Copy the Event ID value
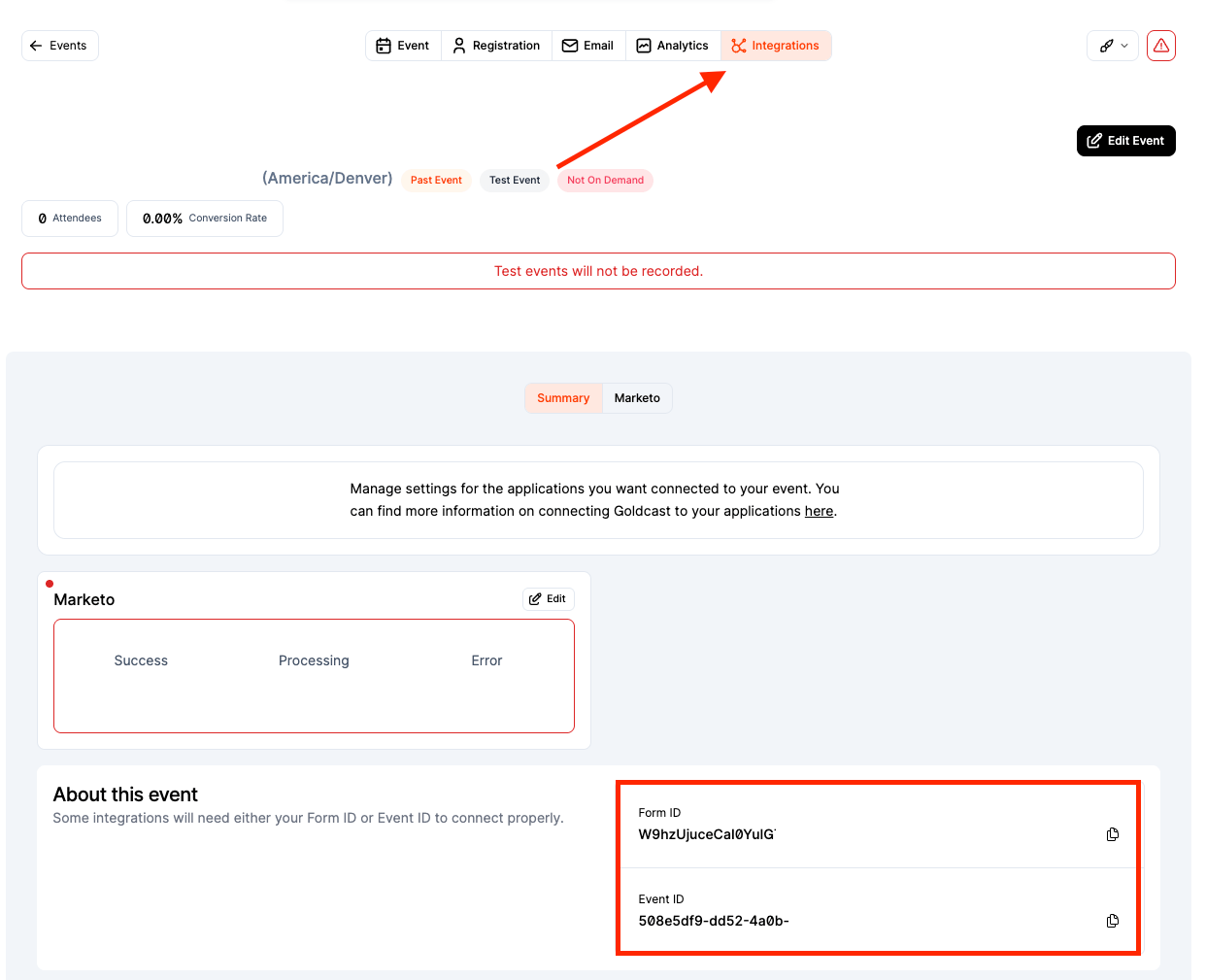Viewport: 1206px width, 980px height. [x=1113, y=921]
